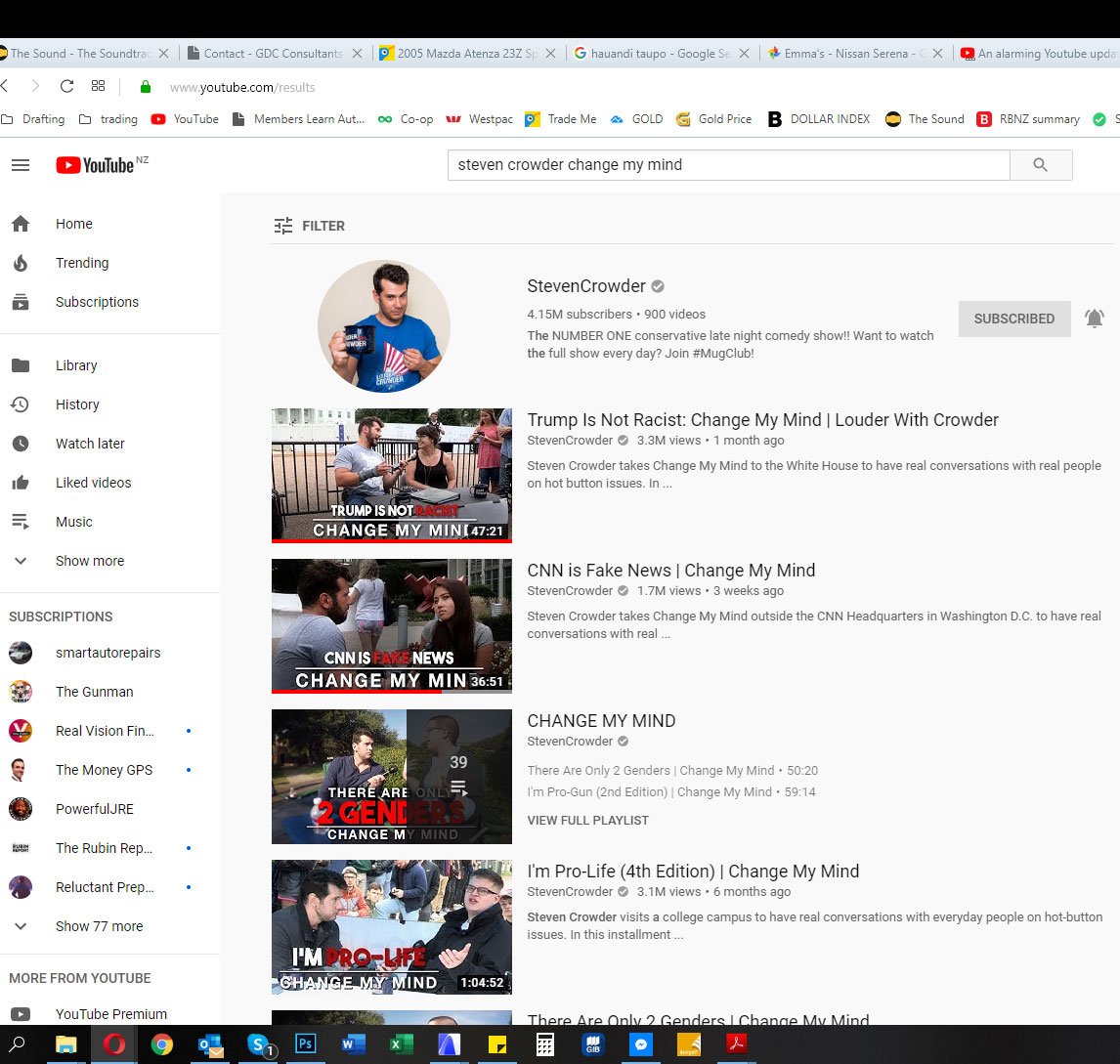The height and width of the screenshot is (1064, 1120).
Task: Open Excel from the taskbar
Action: 401,1044
